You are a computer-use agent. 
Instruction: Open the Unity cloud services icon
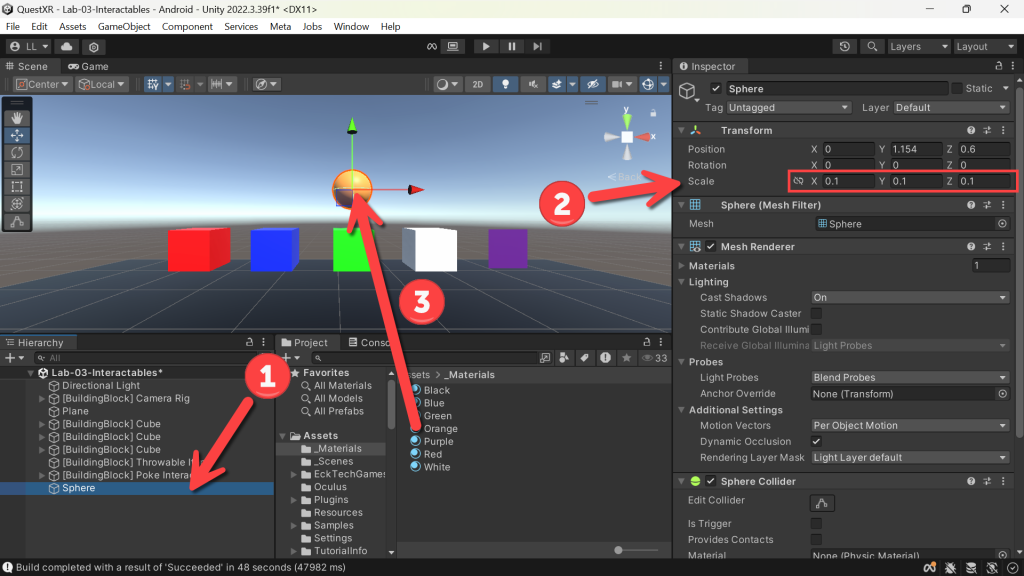click(67, 46)
